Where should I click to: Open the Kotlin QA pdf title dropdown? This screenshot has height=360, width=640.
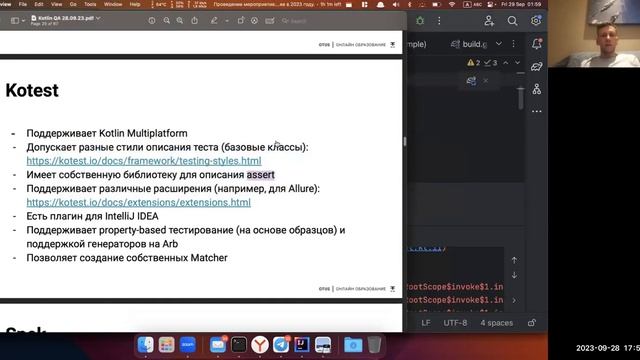98,18
